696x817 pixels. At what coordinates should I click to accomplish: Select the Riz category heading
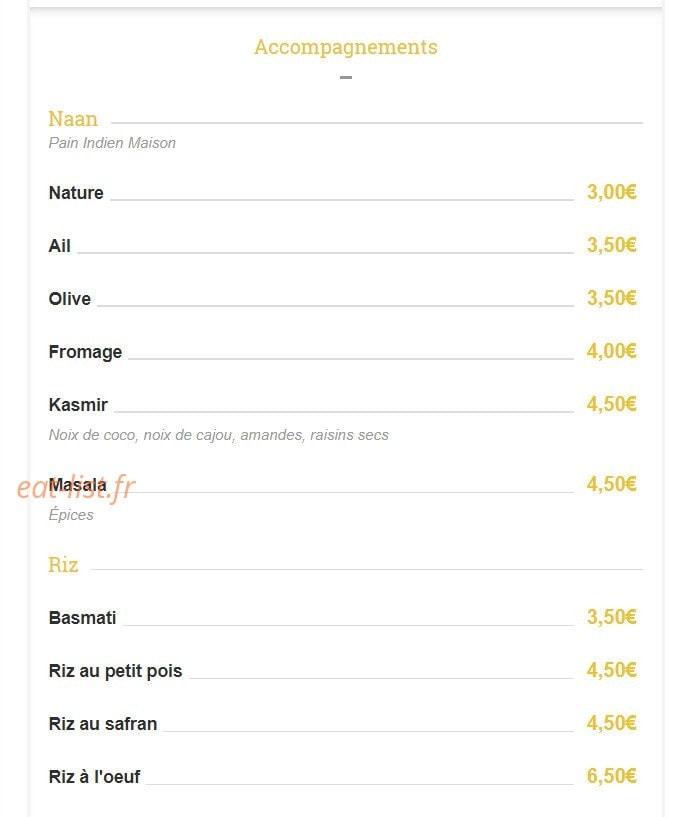[x=63, y=565]
